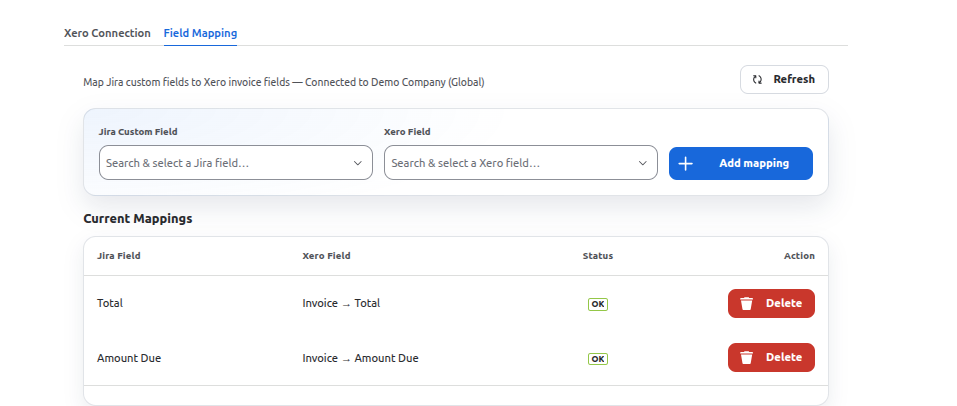957x406 pixels.
Task: Click the 'Invoice → Amount Due' cell
Action: tap(360, 358)
